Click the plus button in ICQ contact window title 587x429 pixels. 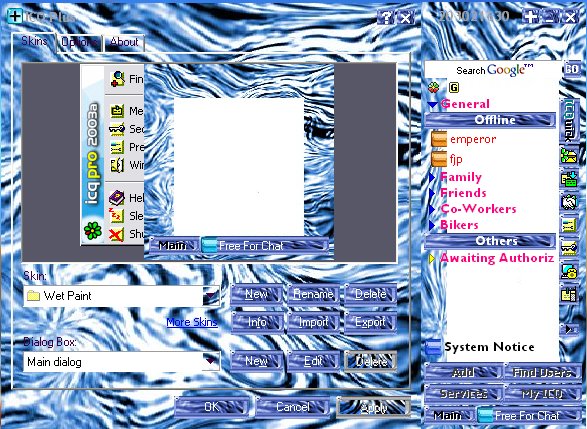[530, 17]
